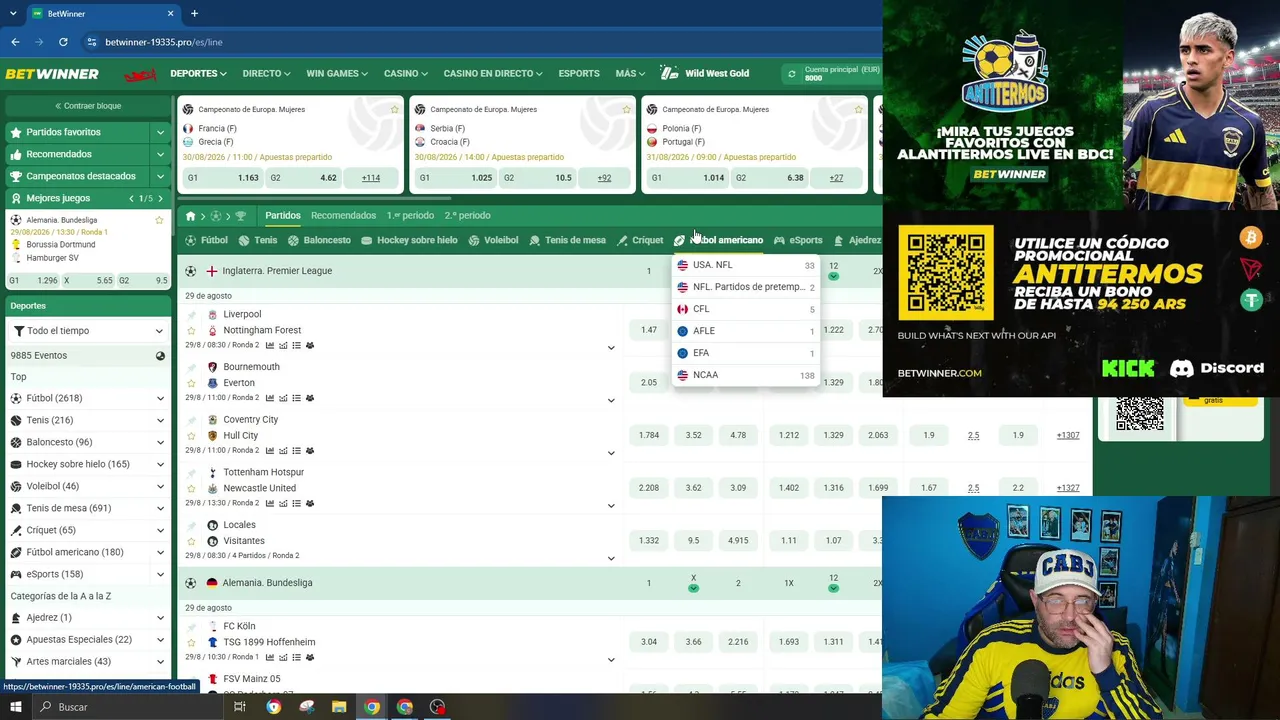This screenshot has width=1280, height=720.
Task: Collapse sidebar with Contraer bloque
Action: point(88,106)
